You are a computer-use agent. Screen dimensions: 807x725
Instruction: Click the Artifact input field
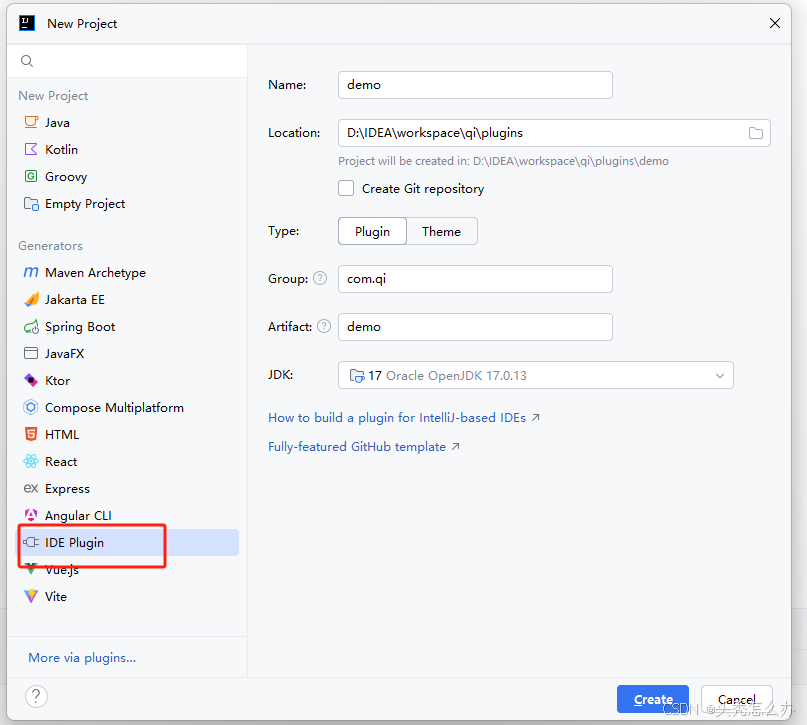pyautogui.click(x=475, y=327)
